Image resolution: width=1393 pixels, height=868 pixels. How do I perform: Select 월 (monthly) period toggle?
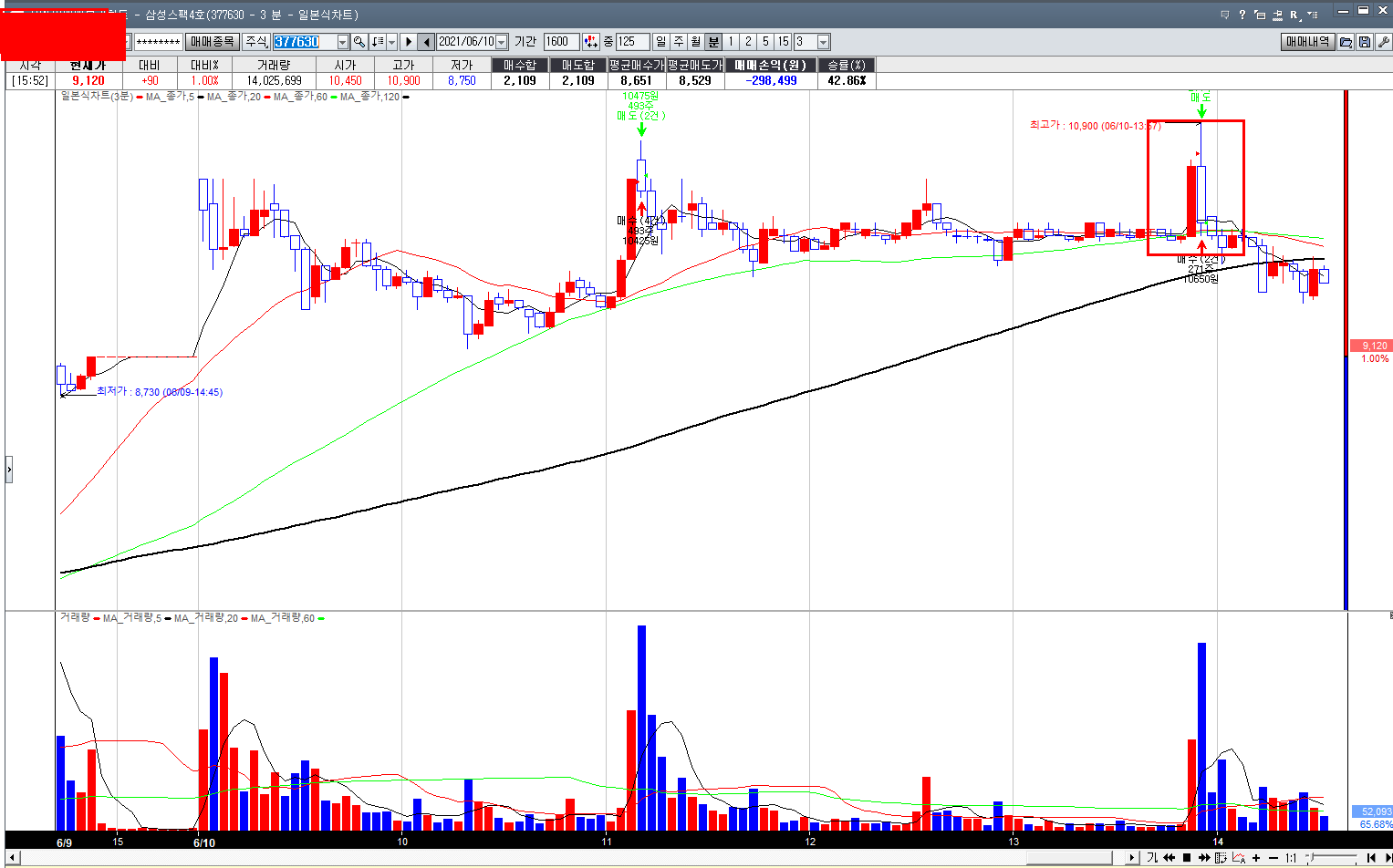tap(695, 42)
